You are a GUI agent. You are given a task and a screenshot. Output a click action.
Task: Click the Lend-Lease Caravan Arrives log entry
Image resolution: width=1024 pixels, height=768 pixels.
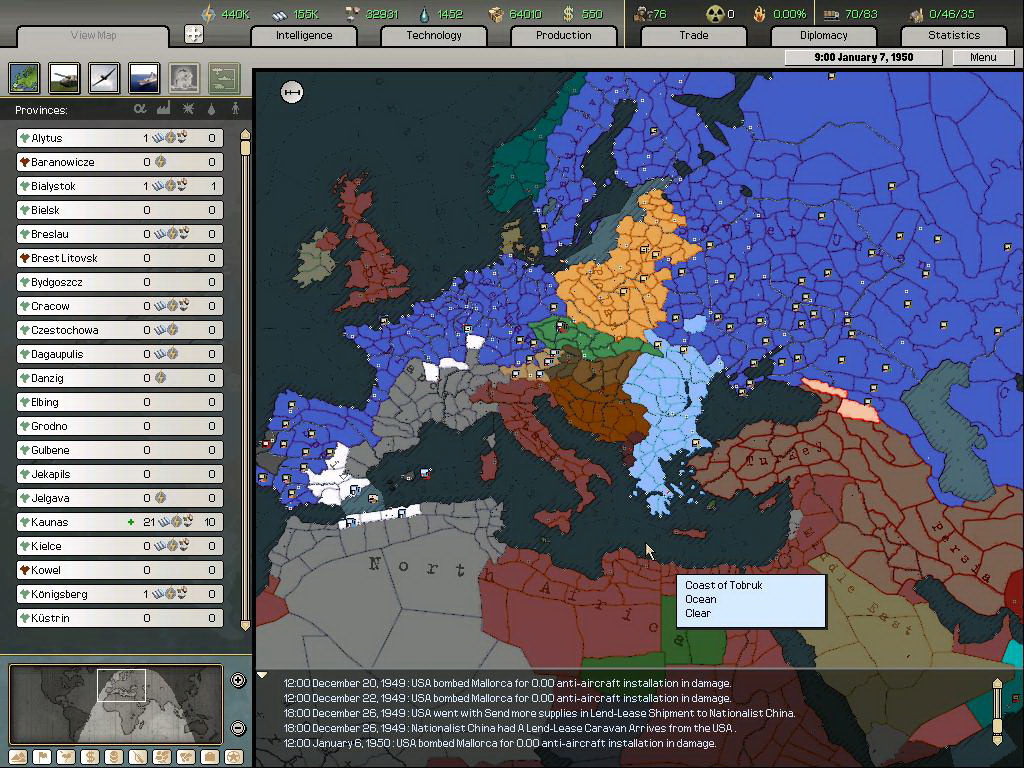click(509, 728)
